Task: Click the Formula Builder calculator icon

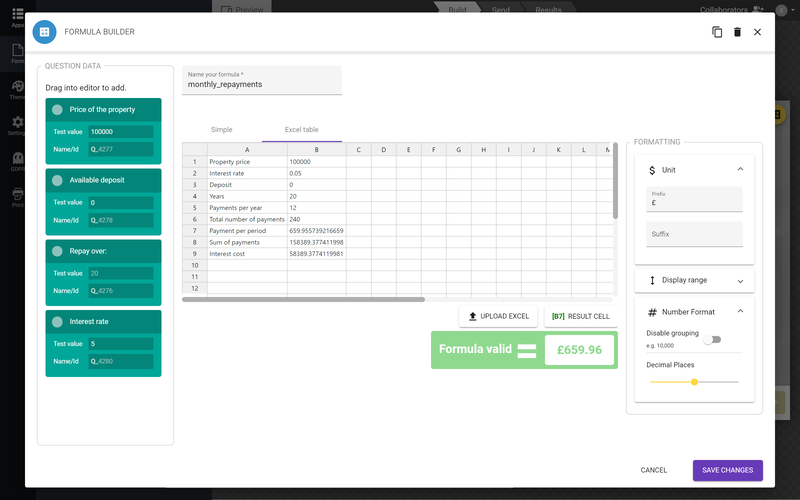Action: tap(44, 32)
